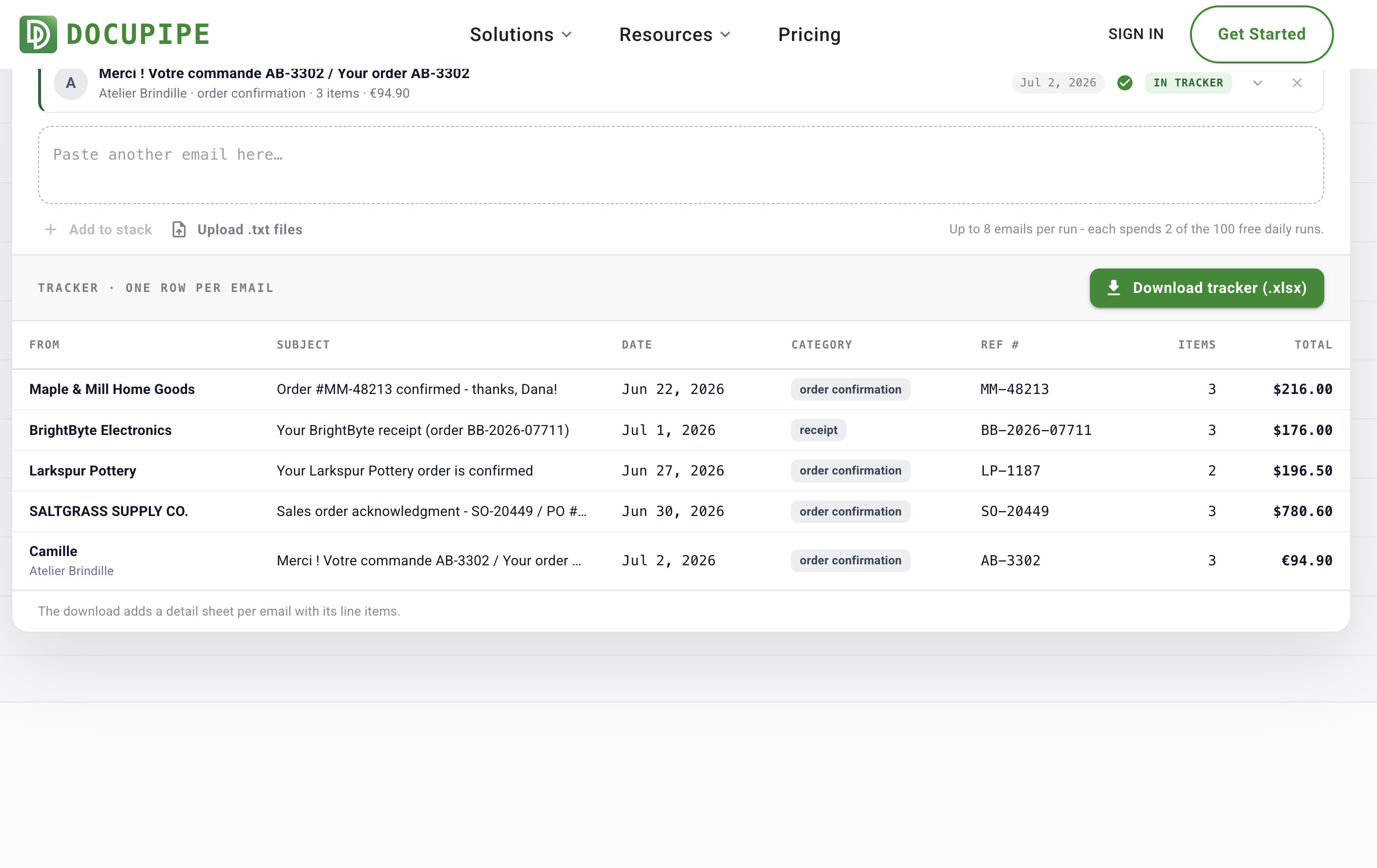Click the download arrow icon on tracker button
Viewport: 1377px width, 868px height.
[1113, 288]
